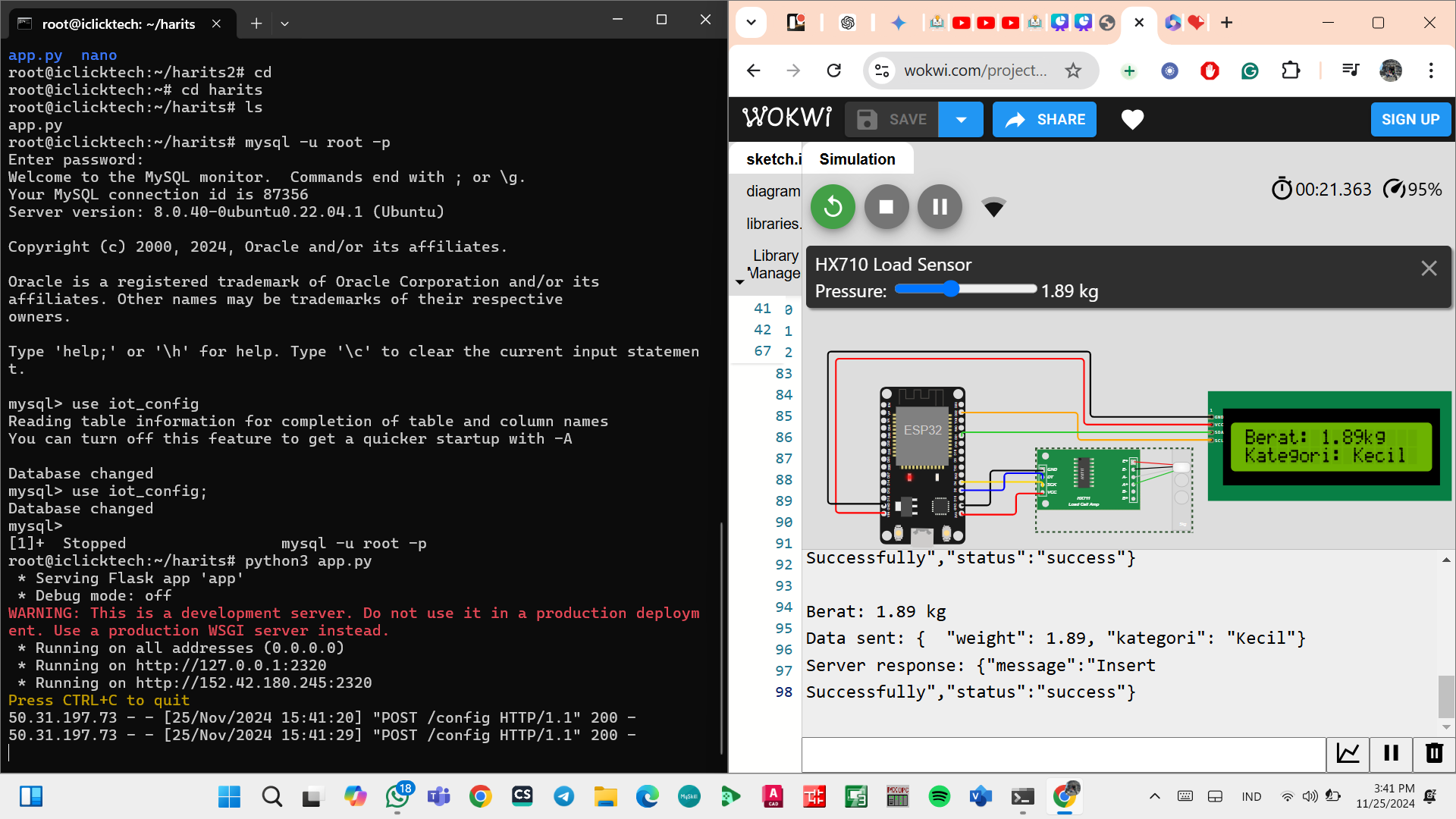Bookmark this page with star icon

point(1073,71)
